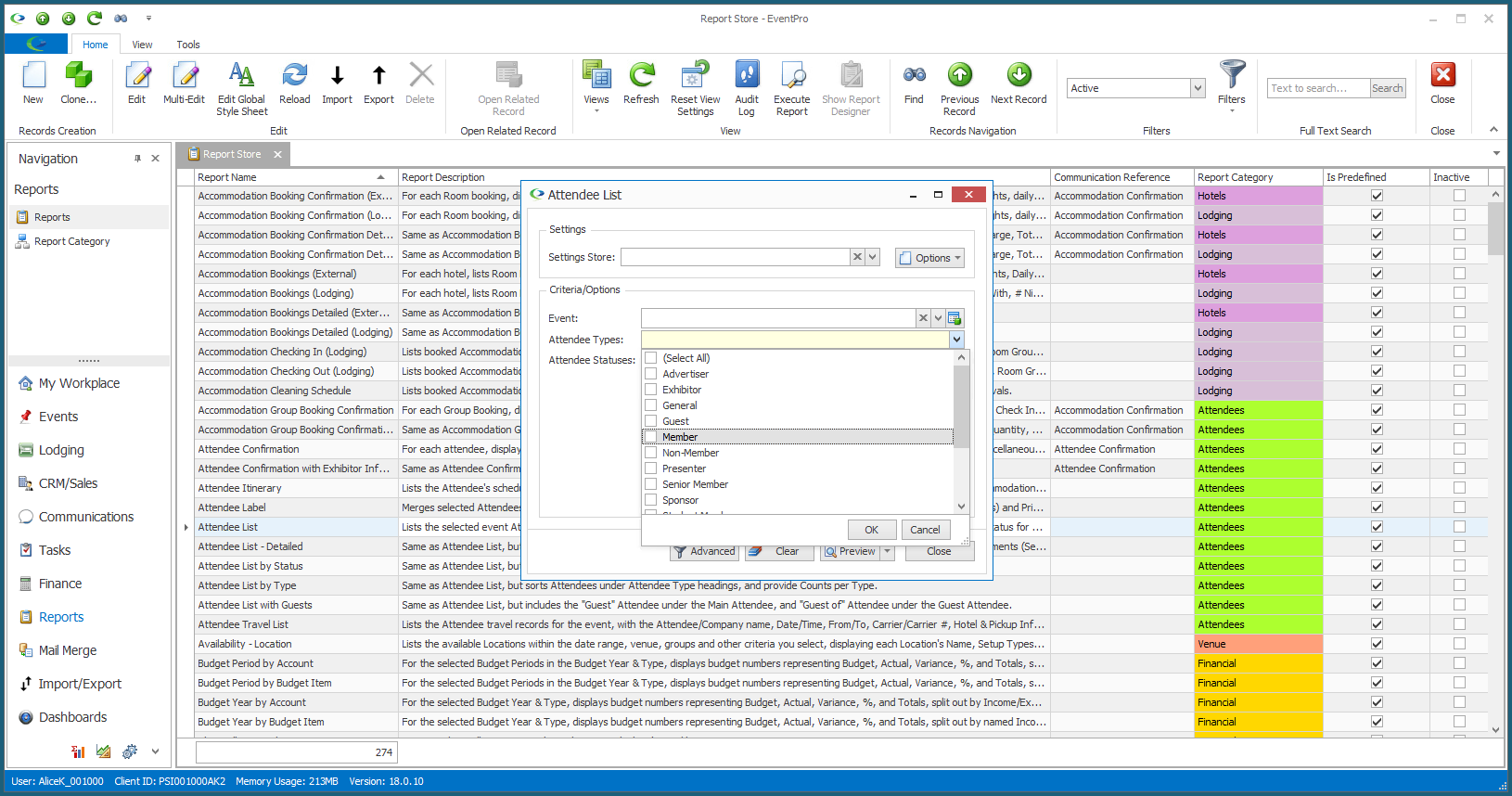
Task: Check the Advertiser attendee type
Action: click(651, 374)
